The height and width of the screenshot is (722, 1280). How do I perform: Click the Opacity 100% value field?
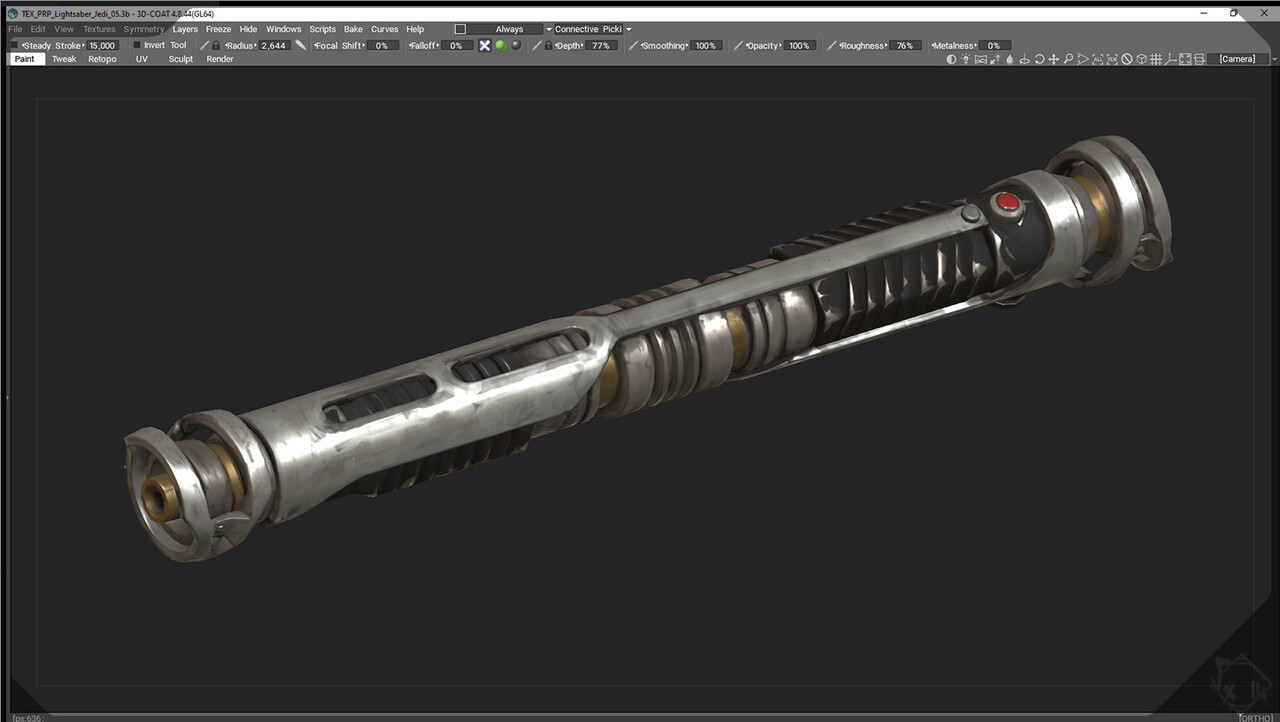point(799,45)
